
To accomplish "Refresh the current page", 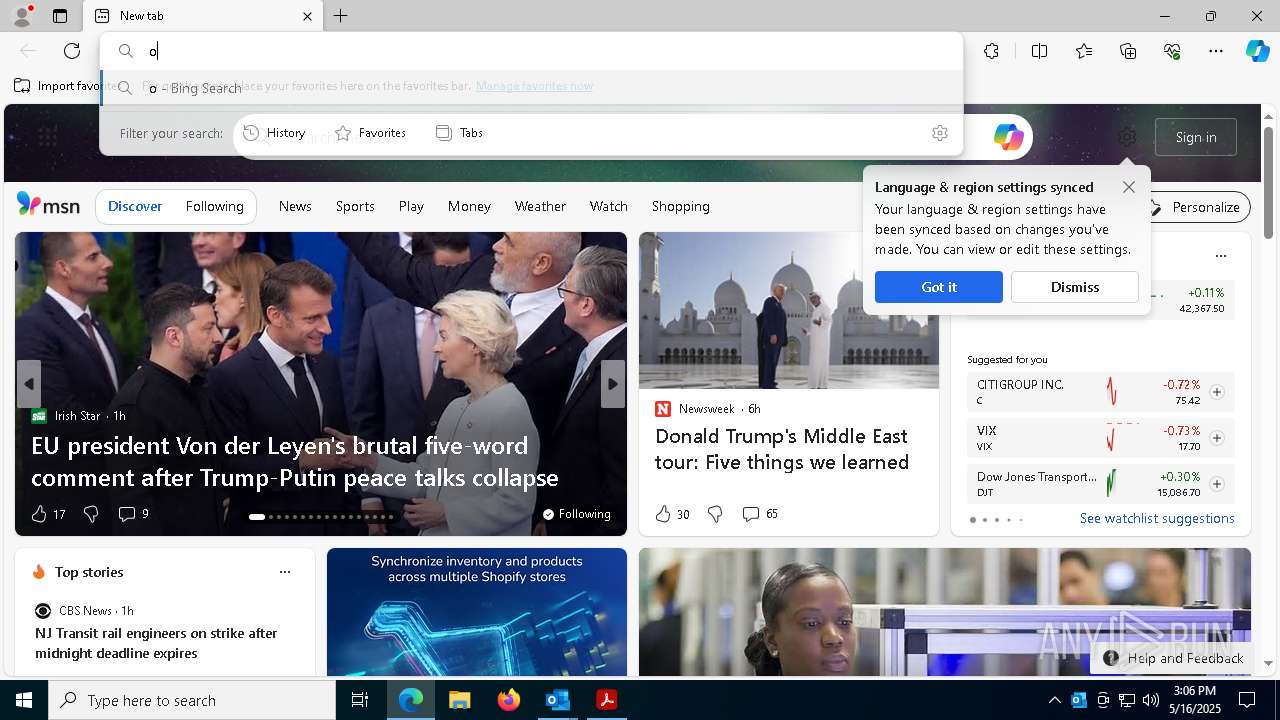I will (x=72, y=51).
